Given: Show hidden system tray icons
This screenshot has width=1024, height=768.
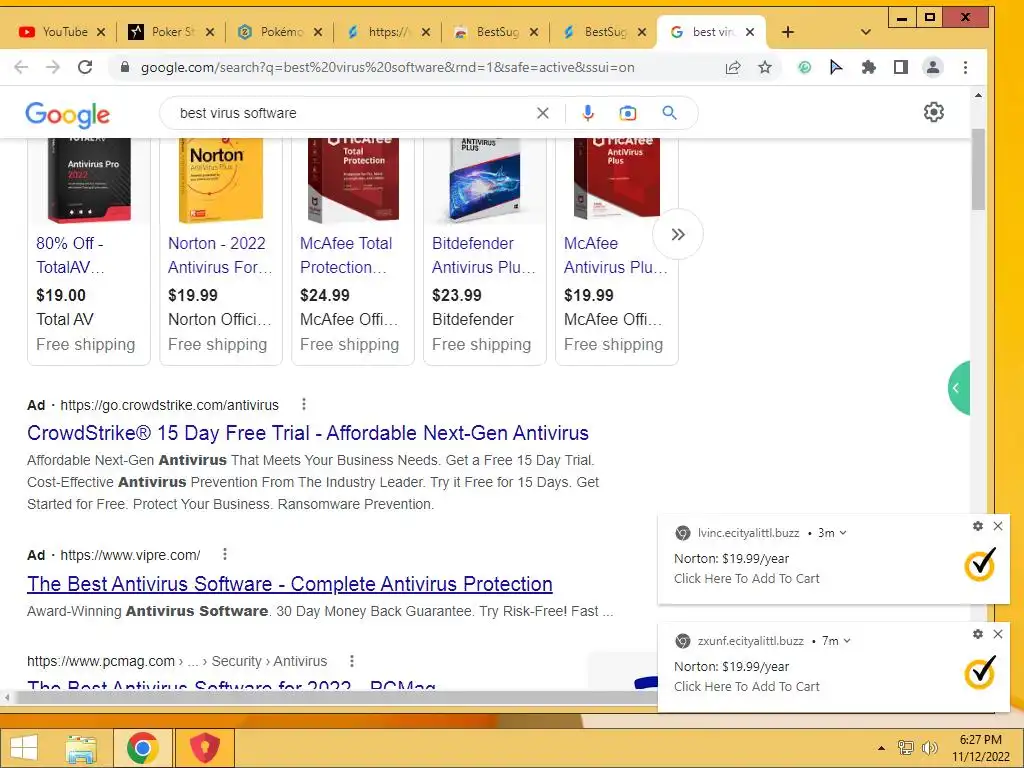Looking at the screenshot, I should point(881,748).
